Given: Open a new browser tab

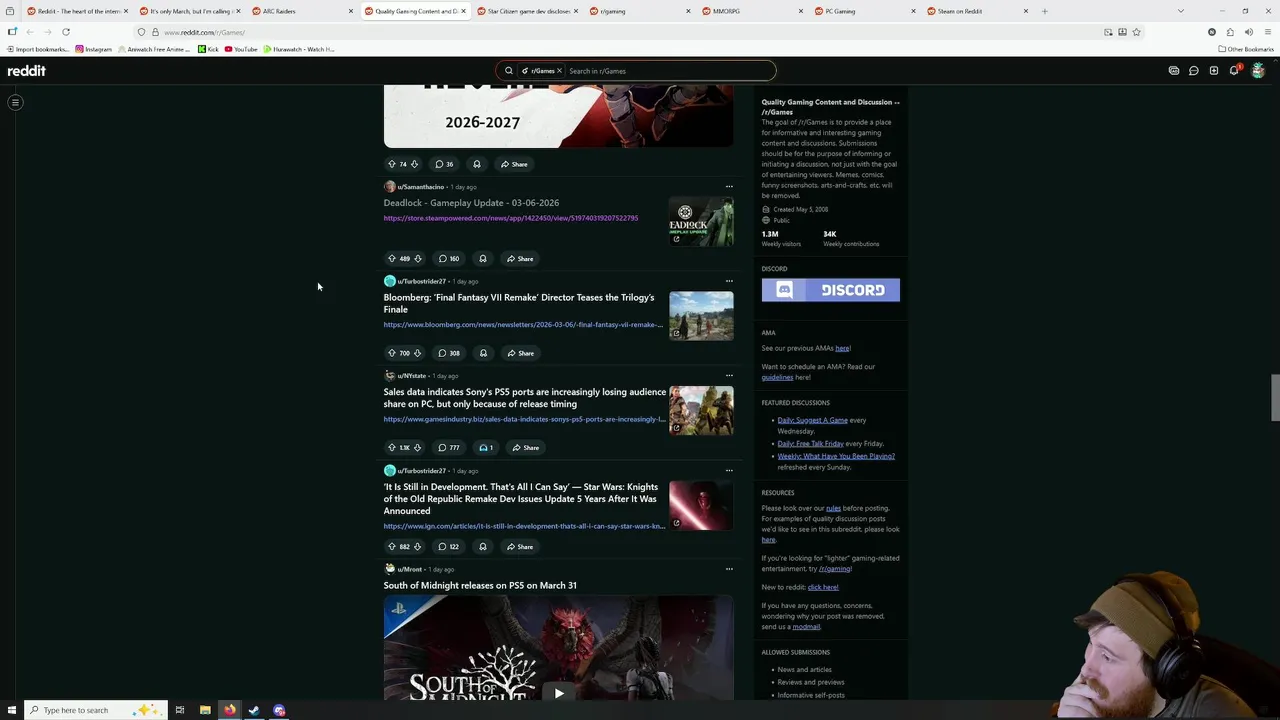Looking at the screenshot, I should [x=1044, y=11].
